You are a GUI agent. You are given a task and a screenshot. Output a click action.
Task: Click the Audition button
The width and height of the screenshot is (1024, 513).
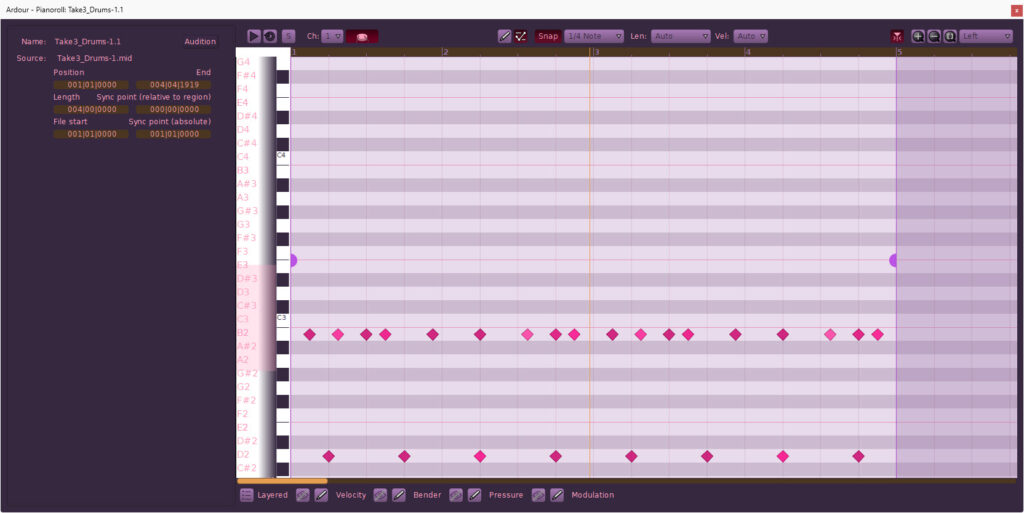[x=200, y=42]
